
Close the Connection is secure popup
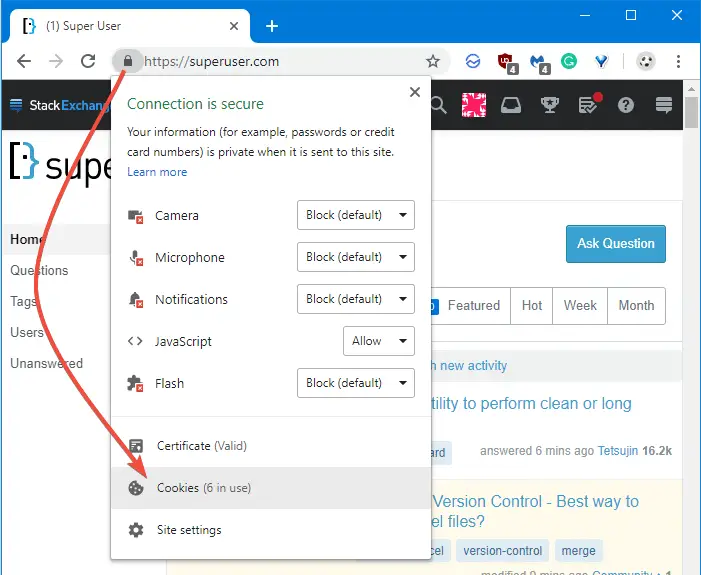pos(415,92)
